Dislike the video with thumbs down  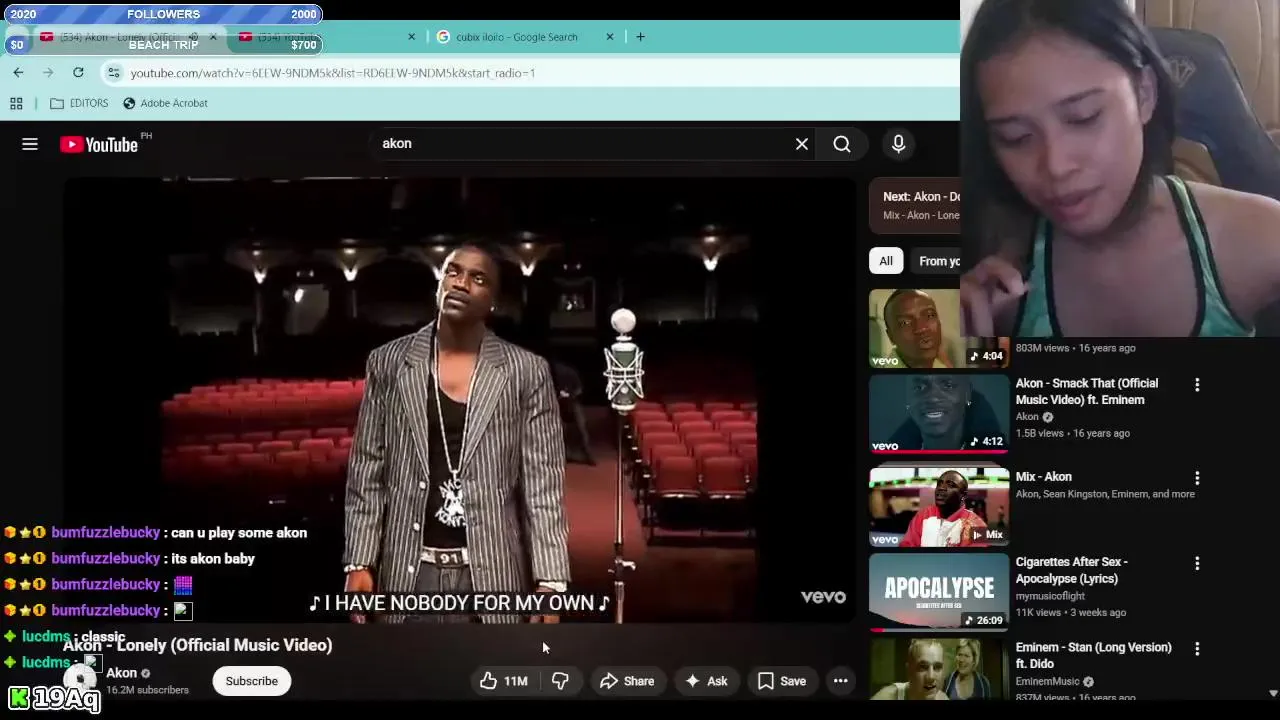click(x=560, y=681)
